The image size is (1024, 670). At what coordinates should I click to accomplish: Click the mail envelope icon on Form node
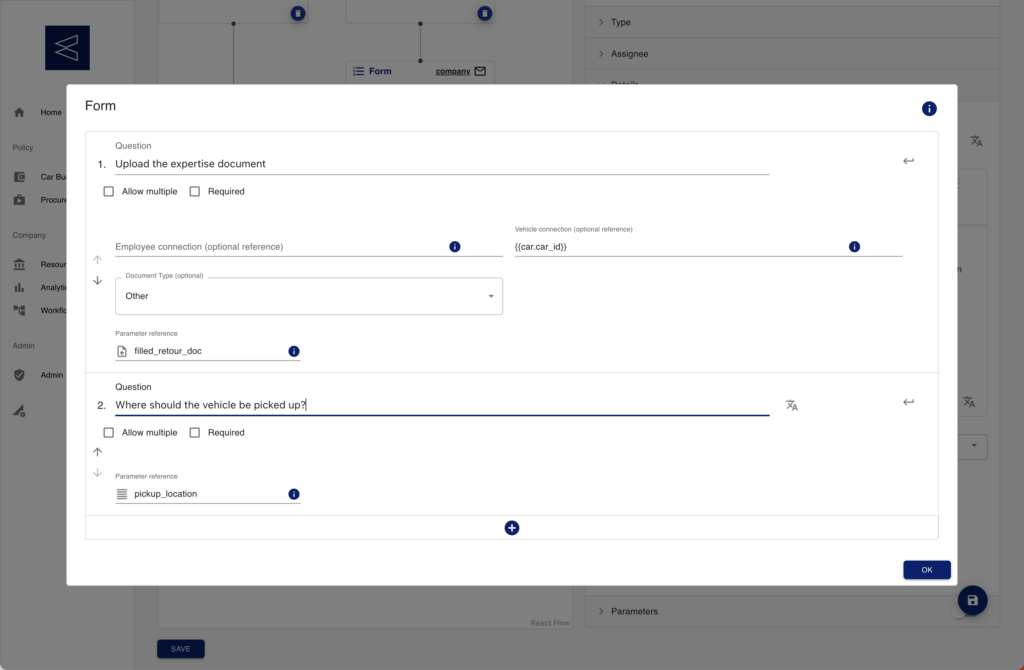click(x=480, y=71)
